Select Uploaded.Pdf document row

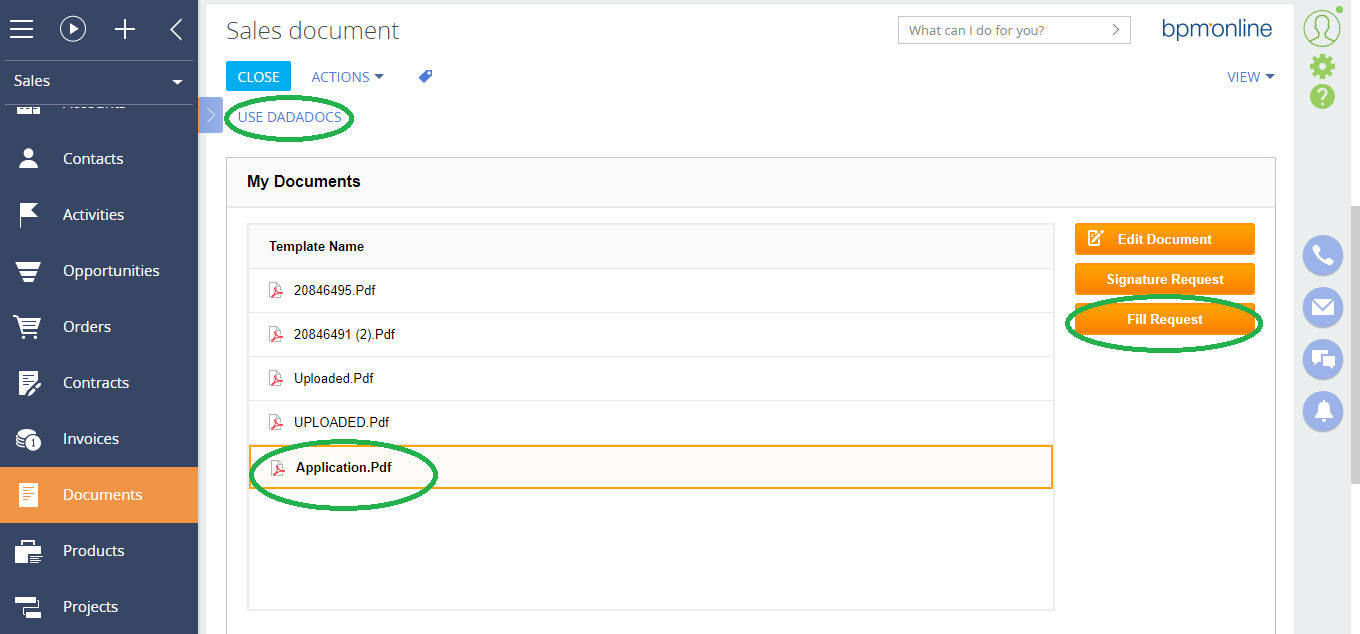tap(650, 378)
